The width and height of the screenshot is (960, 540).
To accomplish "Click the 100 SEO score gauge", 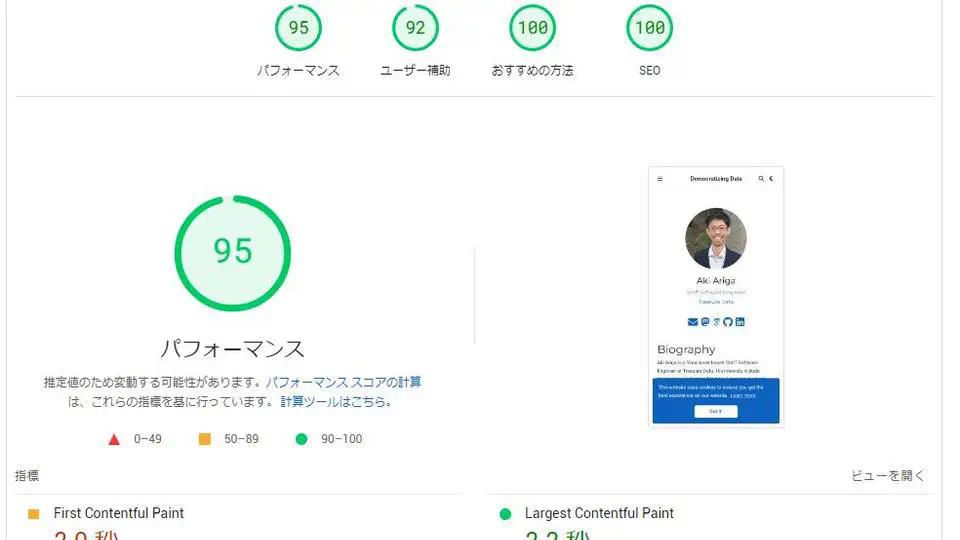I will coord(650,28).
